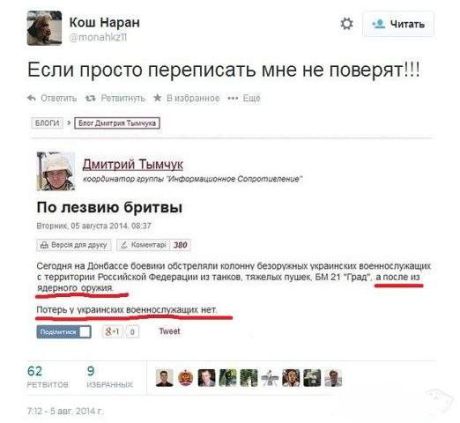Image resolution: width=460 pixels, height=423 pixels.
Task: Click the Поделитися share toggle
Action: 64,332
